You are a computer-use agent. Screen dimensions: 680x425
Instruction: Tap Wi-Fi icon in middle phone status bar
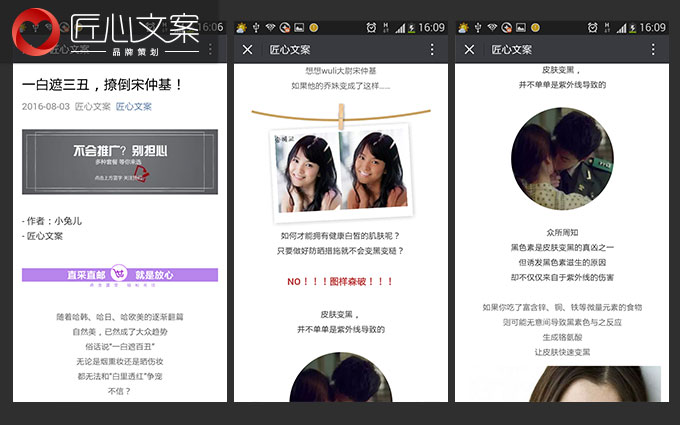pyautogui.click(x=270, y=27)
